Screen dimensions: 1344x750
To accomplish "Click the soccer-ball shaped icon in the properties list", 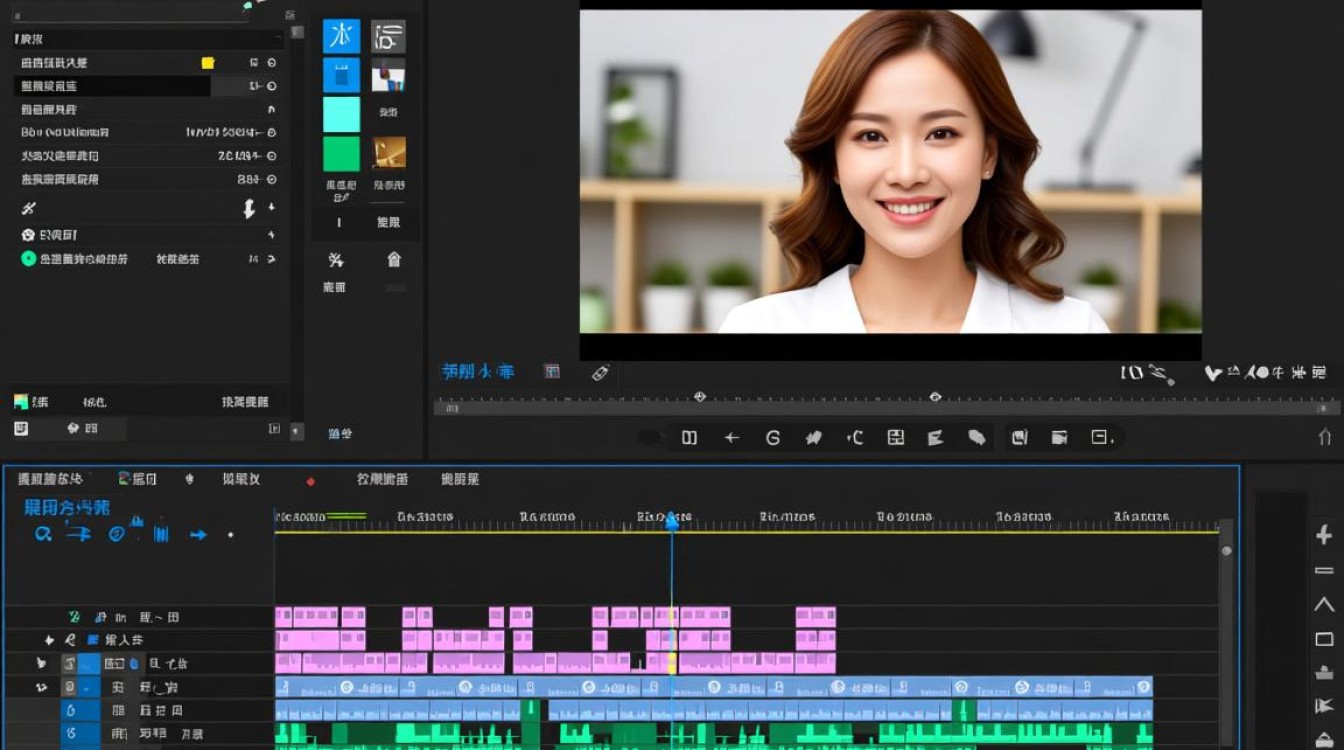I will tap(28, 234).
